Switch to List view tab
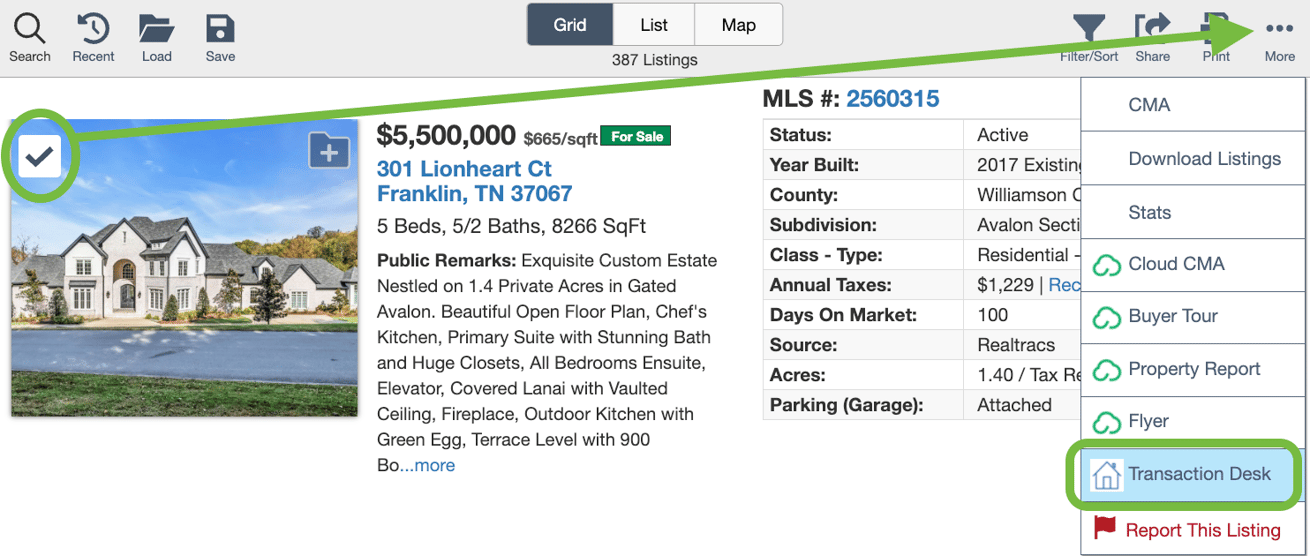Screen dimensions: 1310x556 pyautogui.click(x=654, y=25)
